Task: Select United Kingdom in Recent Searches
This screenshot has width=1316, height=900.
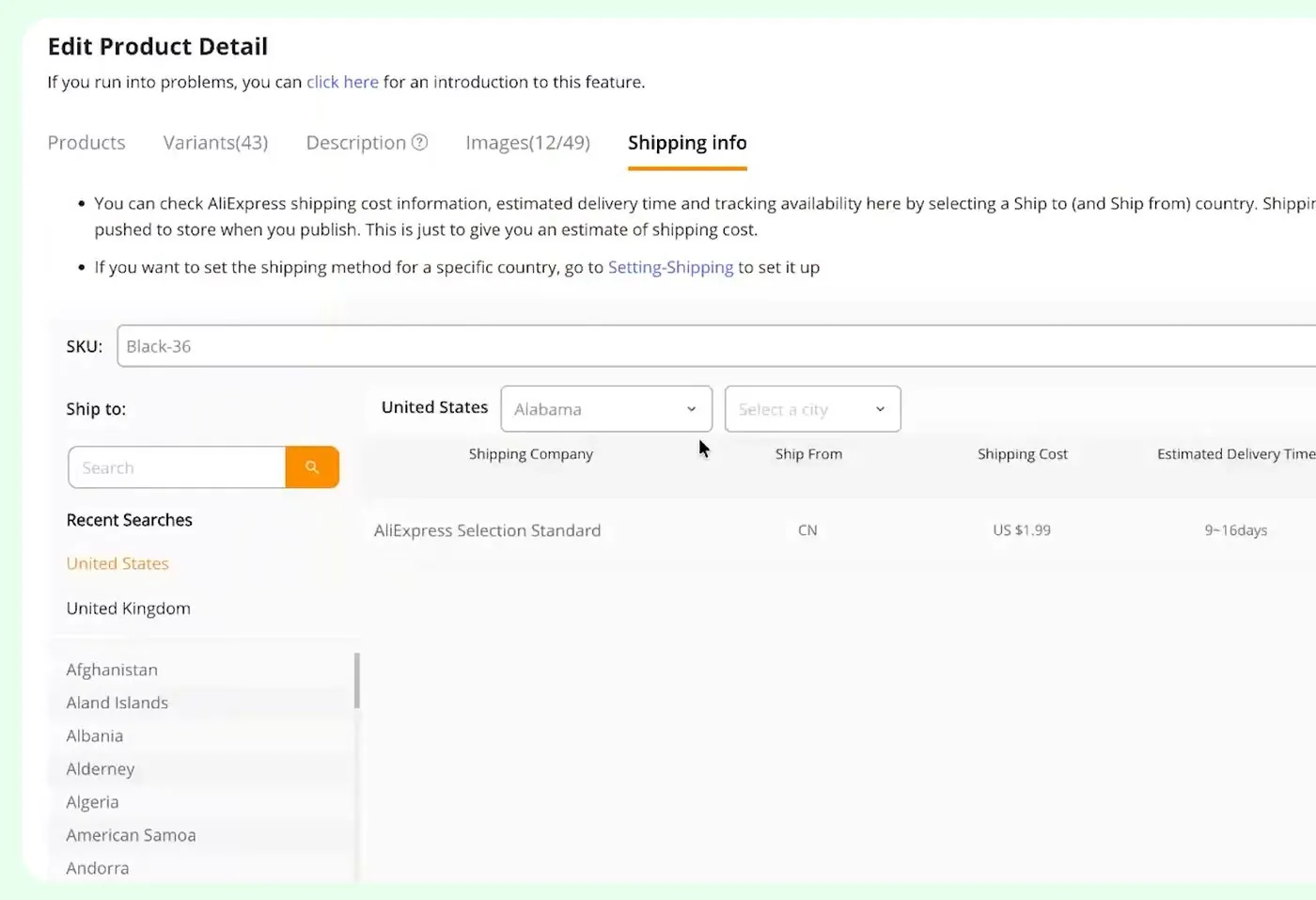Action: (x=129, y=608)
